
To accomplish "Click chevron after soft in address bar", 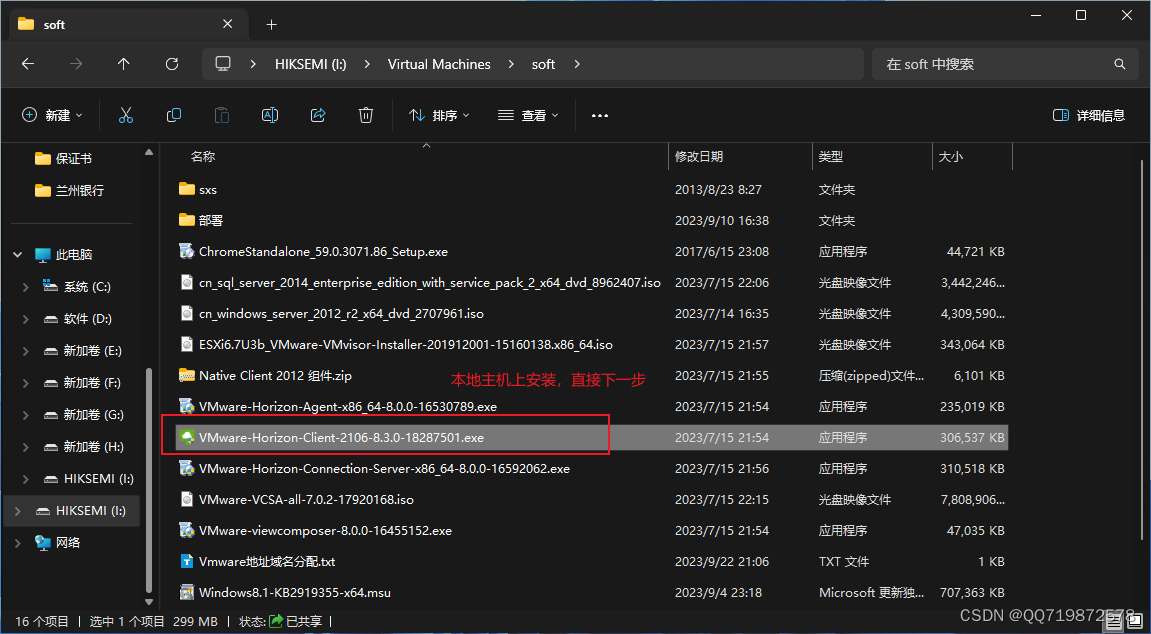I will pos(577,64).
